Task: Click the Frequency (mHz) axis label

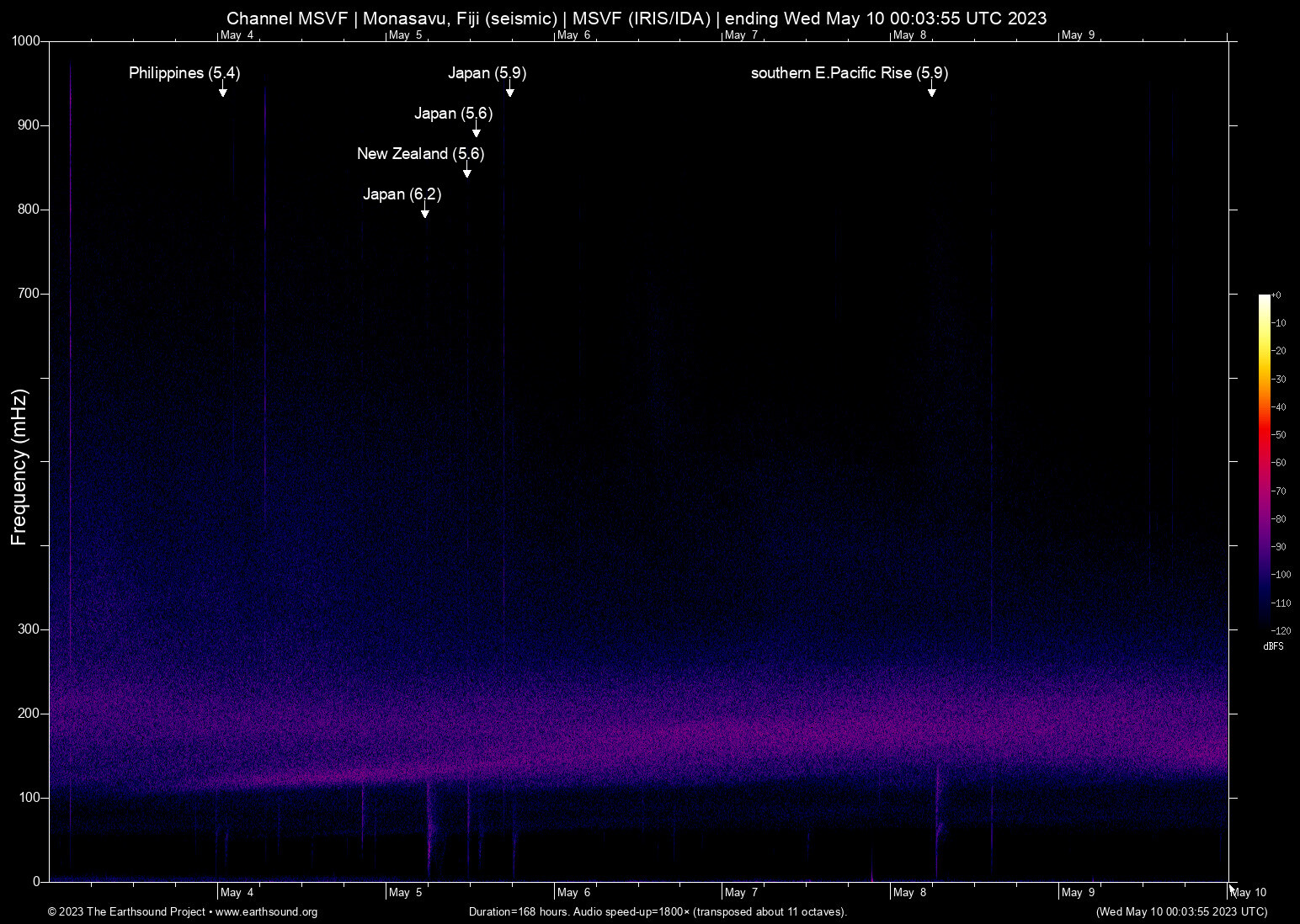Action: click(19, 467)
